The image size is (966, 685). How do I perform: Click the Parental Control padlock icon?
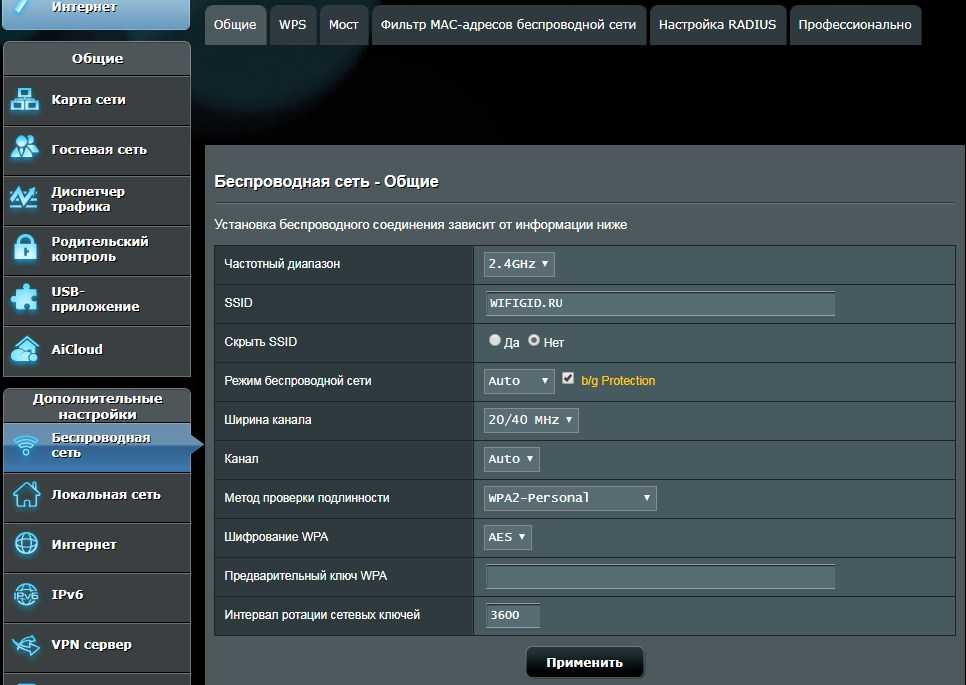coord(25,248)
